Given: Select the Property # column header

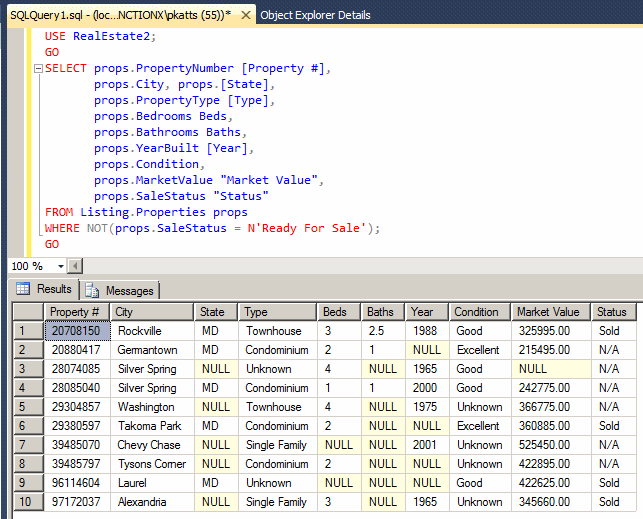Looking at the screenshot, I should (x=77, y=312).
